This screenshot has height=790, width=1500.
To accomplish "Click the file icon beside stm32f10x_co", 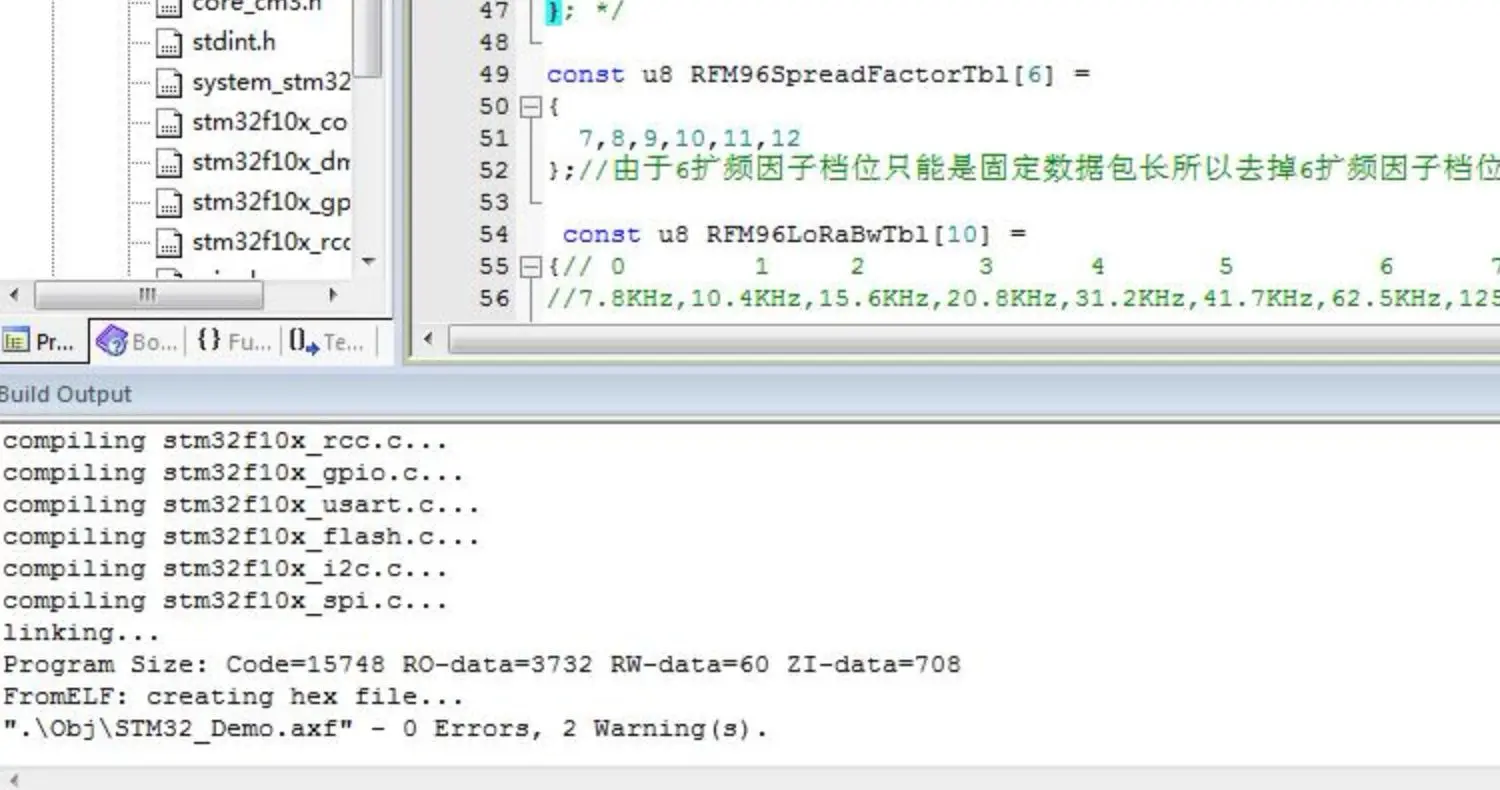I will 170,123.
